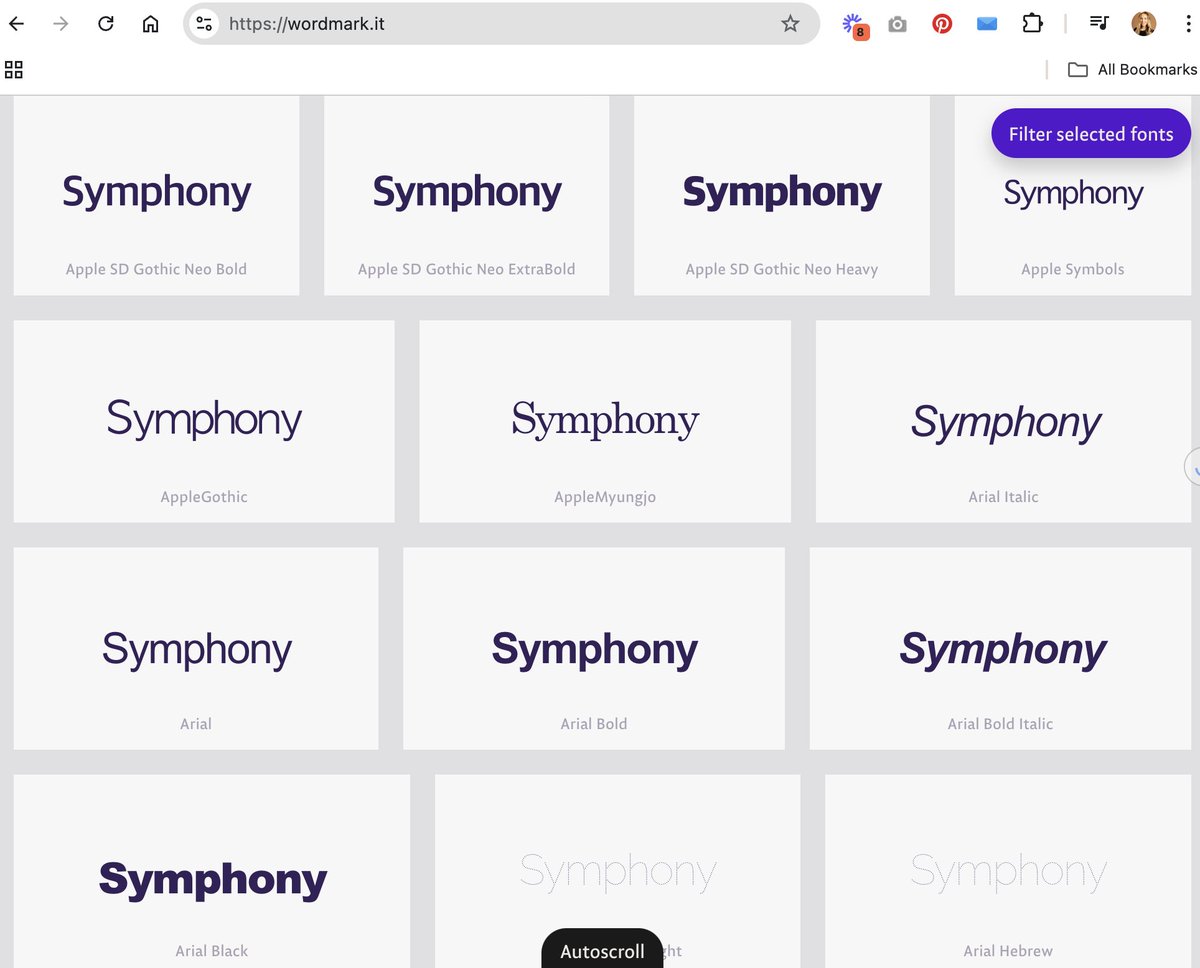Click the partial circular button at right edge

coord(1192,466)
